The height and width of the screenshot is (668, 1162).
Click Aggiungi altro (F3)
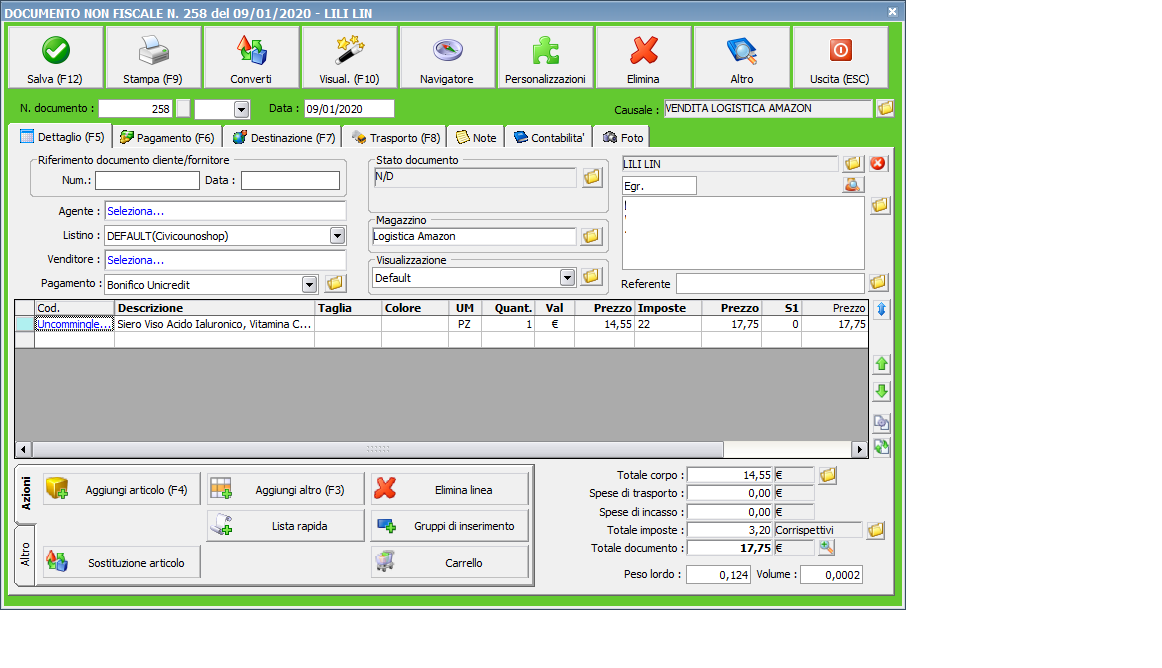pos(285,489)
